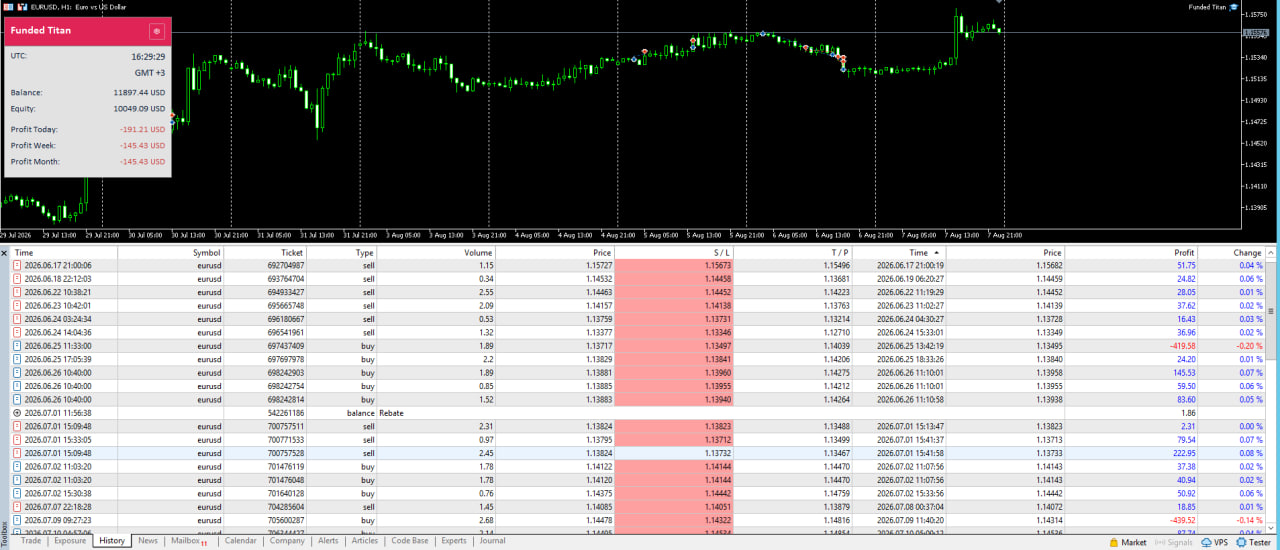Select ticket 697437409 losing buy row

click(x=639, y=345)
